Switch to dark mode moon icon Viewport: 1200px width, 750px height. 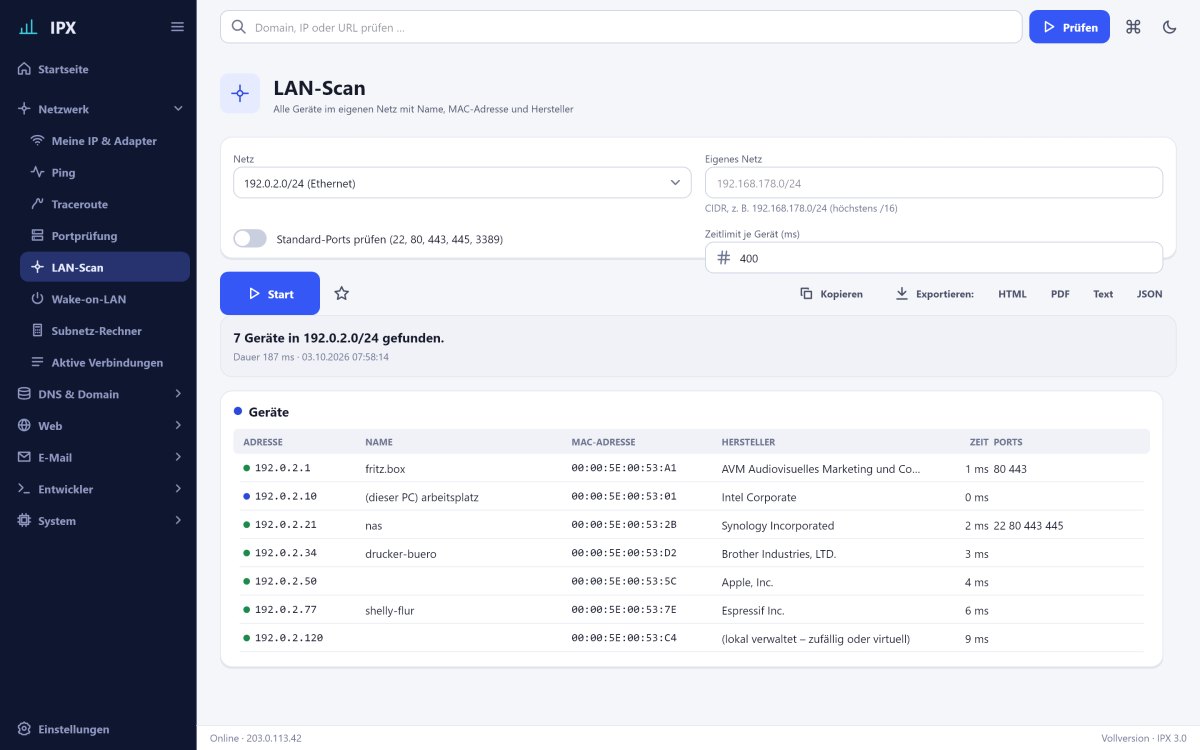pyautogui.click(x=1170, y=27)
